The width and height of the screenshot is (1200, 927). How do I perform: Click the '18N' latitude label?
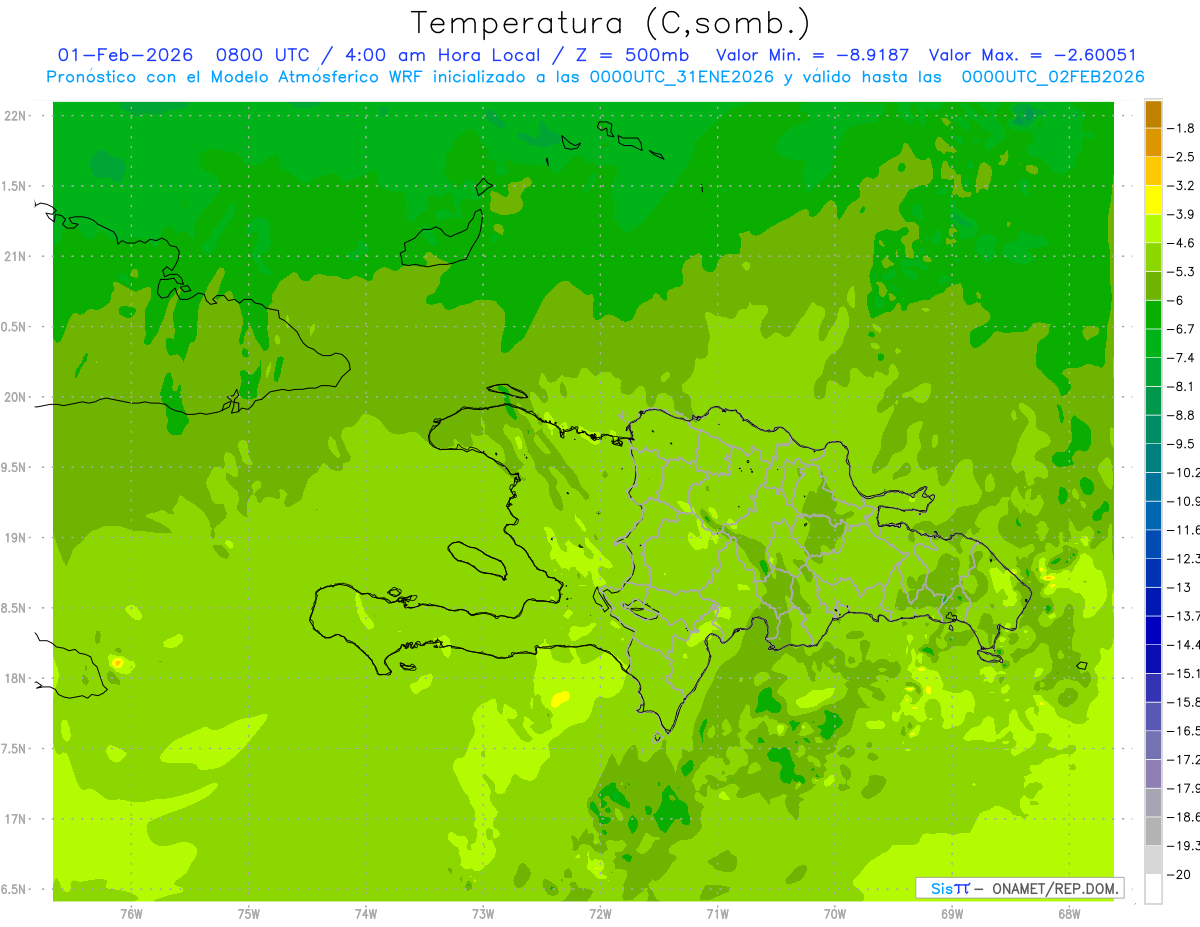[16, 679]
